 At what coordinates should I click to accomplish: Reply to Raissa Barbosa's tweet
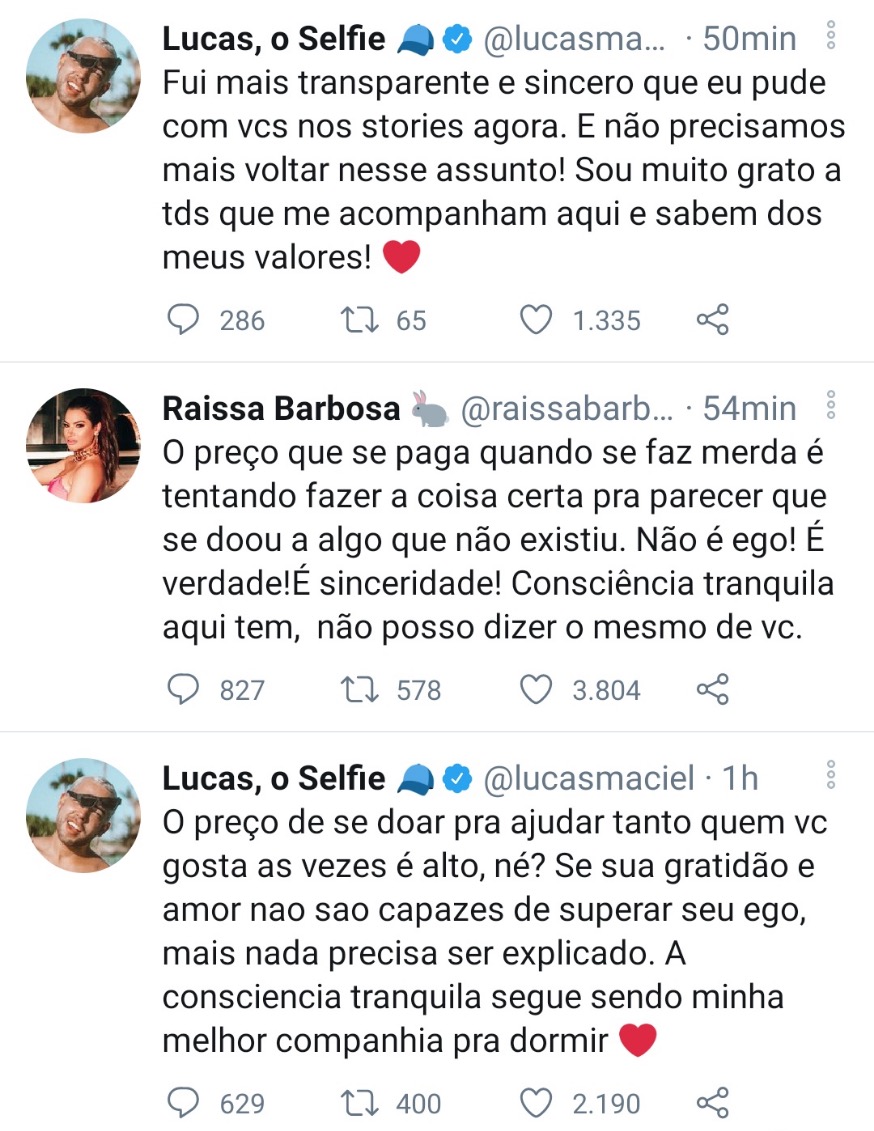[x=183, y=690]
